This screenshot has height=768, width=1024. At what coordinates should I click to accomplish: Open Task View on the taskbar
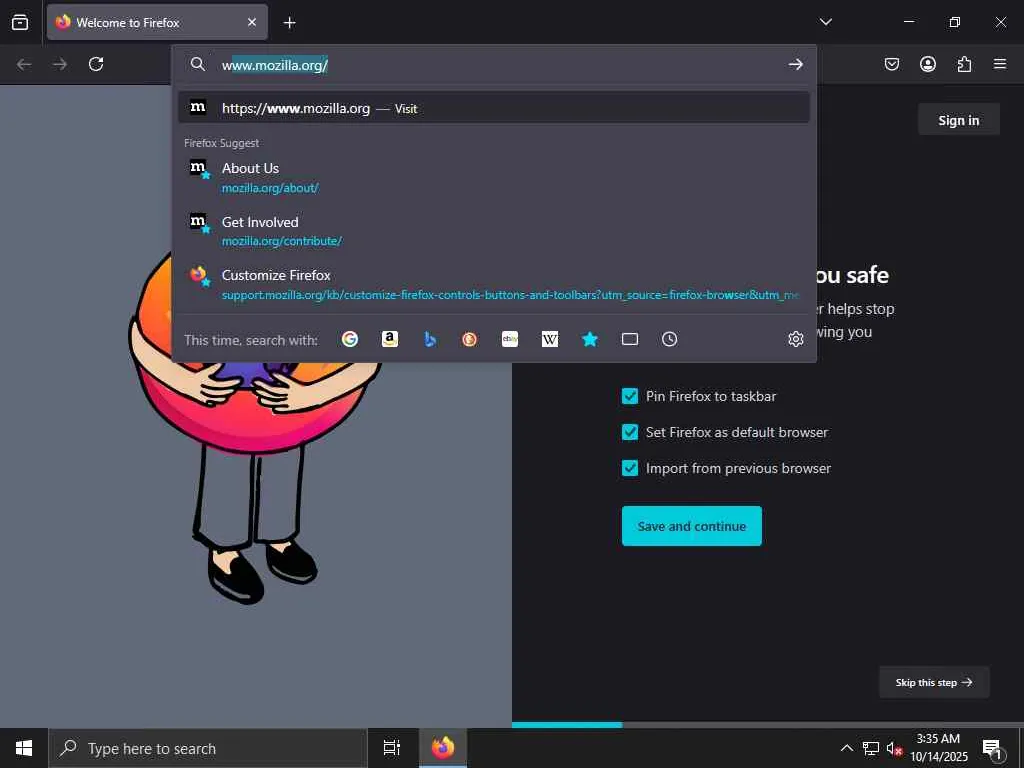click(391, 748)
